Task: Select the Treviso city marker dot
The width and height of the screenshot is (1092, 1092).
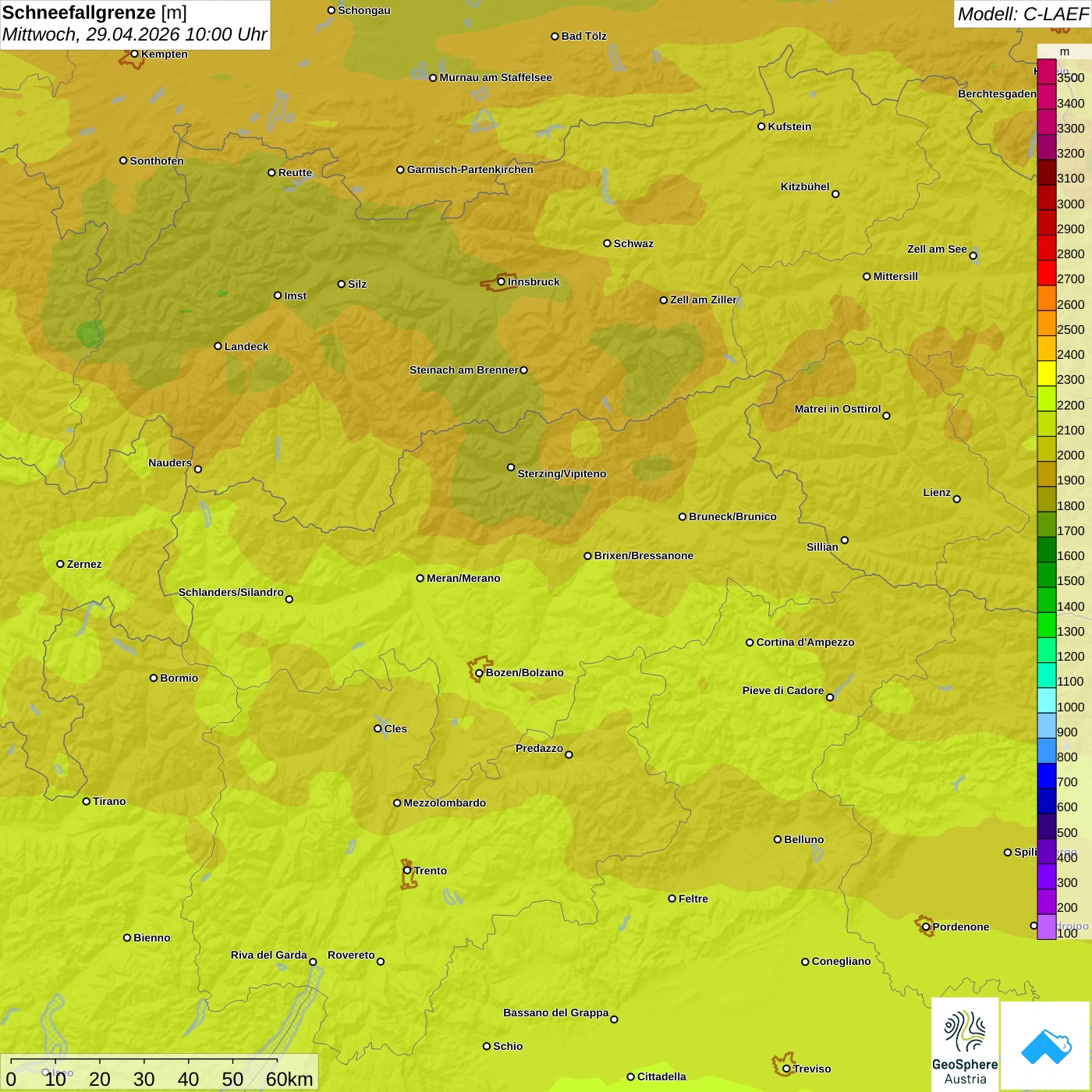Action: click(786, 1069)
